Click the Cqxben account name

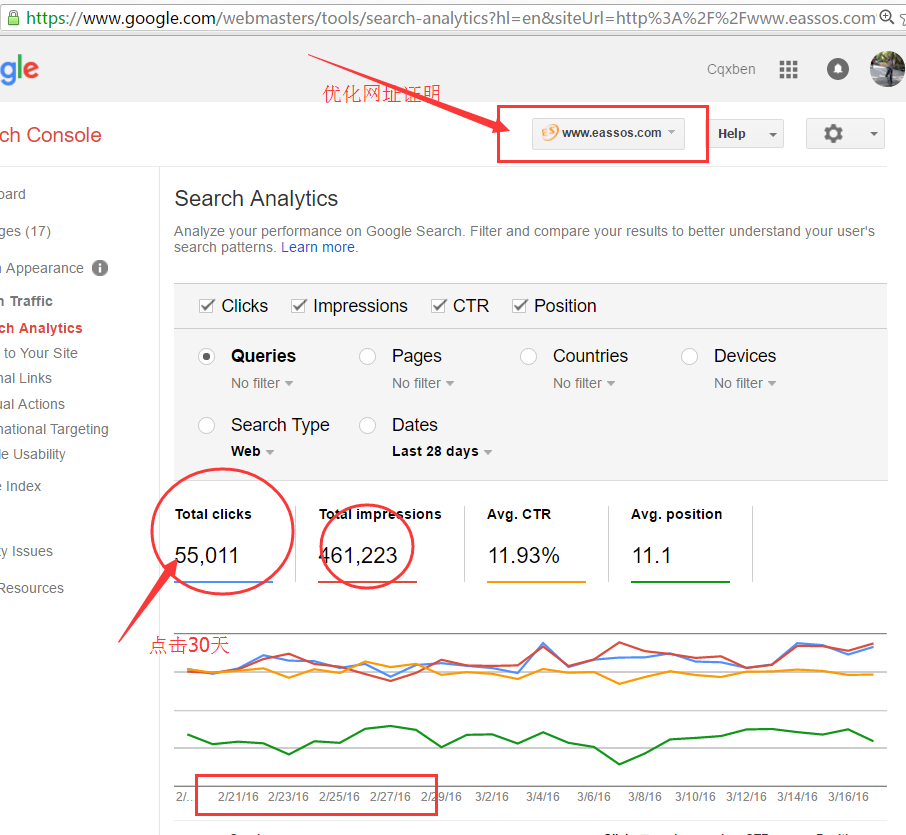point(731,69)
